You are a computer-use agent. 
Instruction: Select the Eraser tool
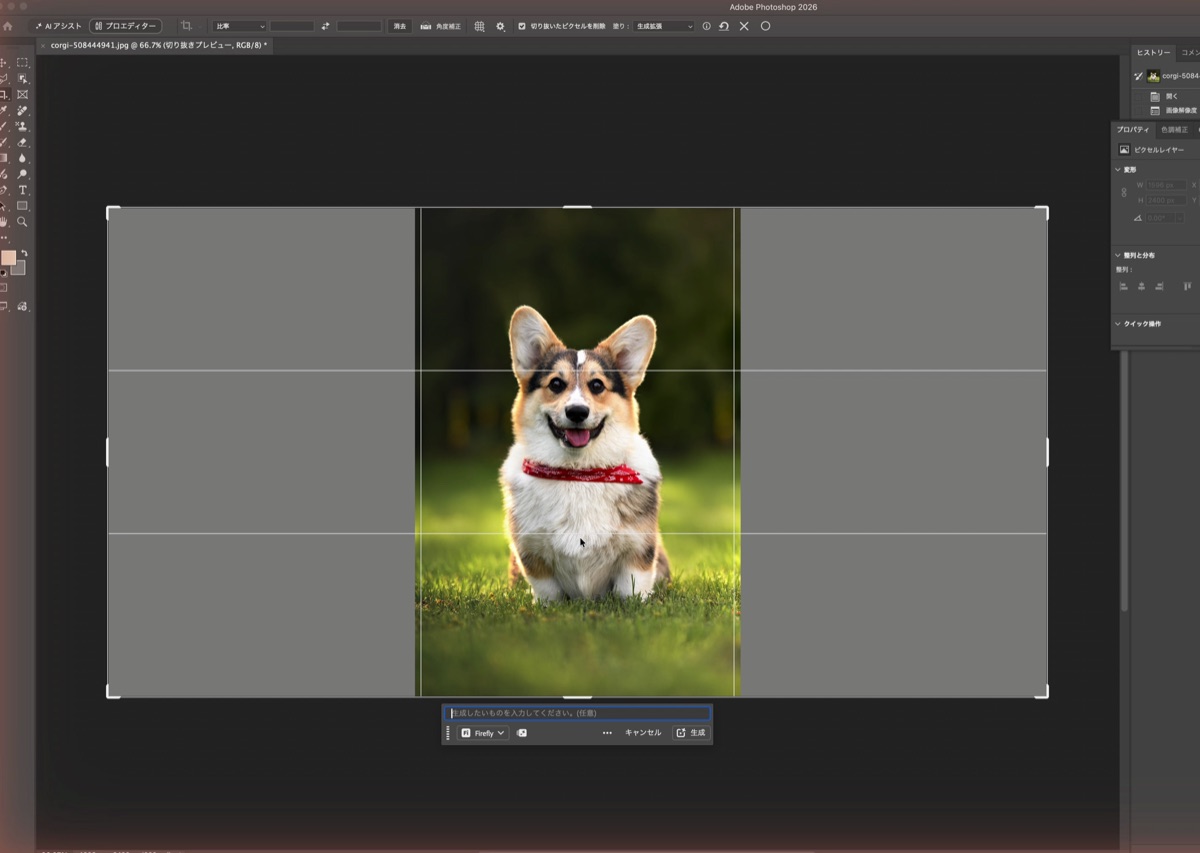click(22, 142)
